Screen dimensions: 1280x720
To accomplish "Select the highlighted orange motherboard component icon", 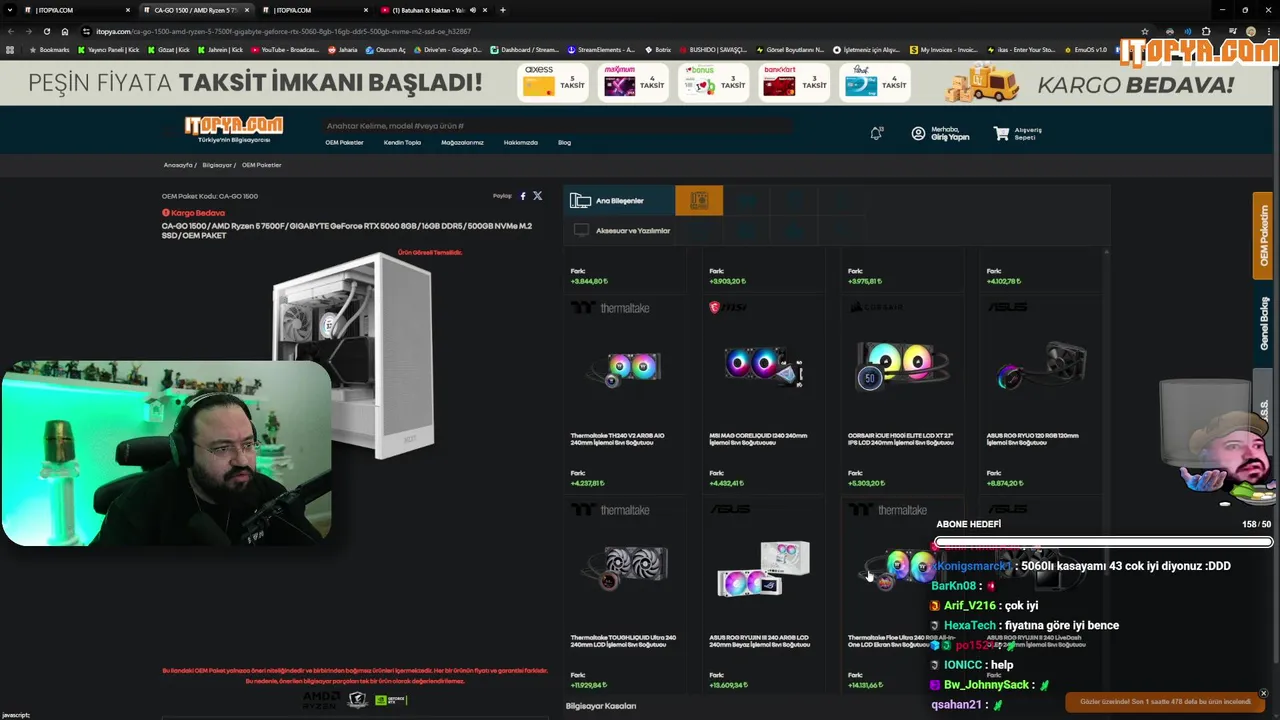I will tap(699, 200).
